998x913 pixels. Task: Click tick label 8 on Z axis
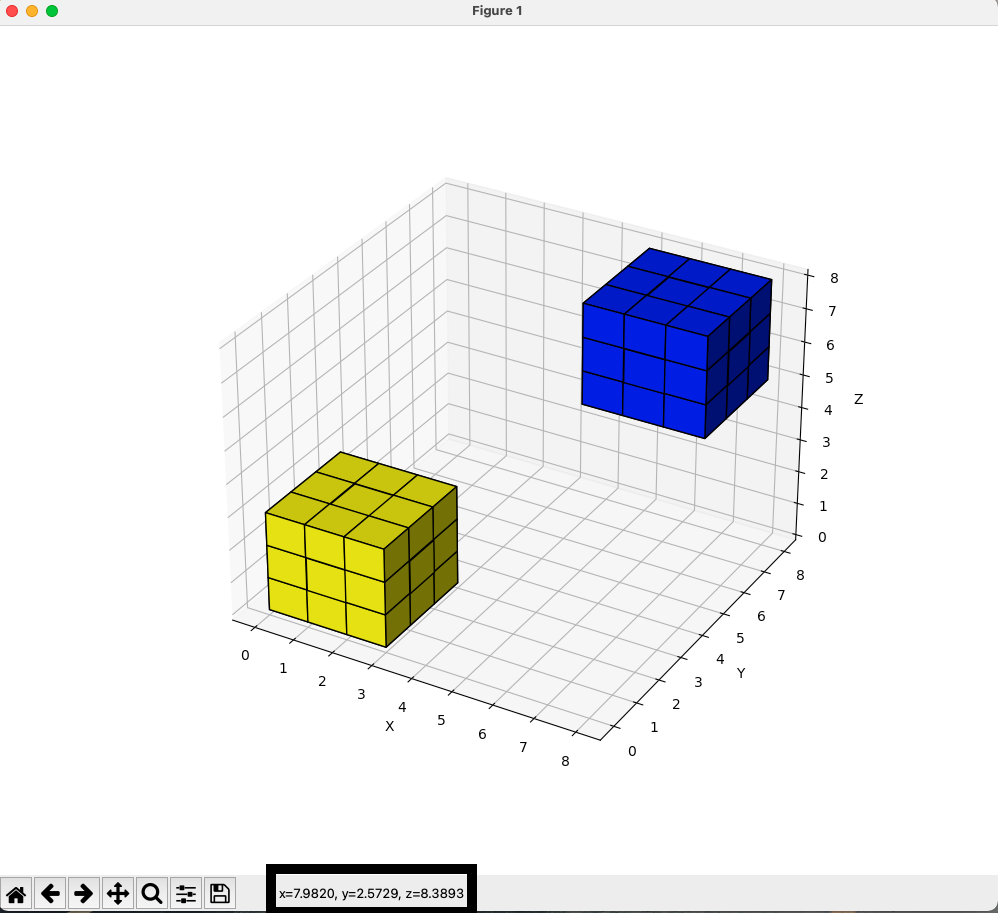tap(834, 278)
